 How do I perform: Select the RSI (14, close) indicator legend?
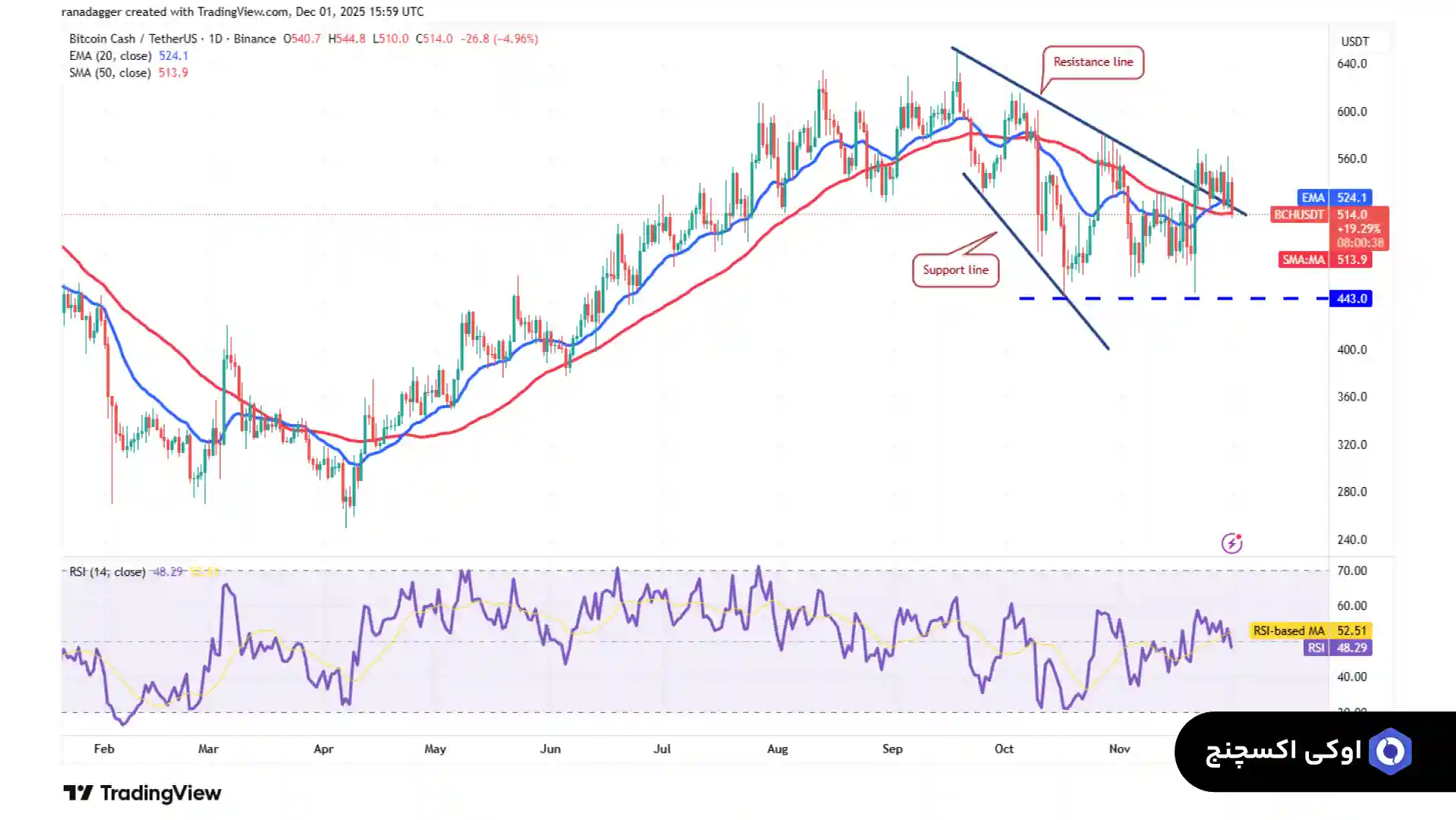coord(108,572)
